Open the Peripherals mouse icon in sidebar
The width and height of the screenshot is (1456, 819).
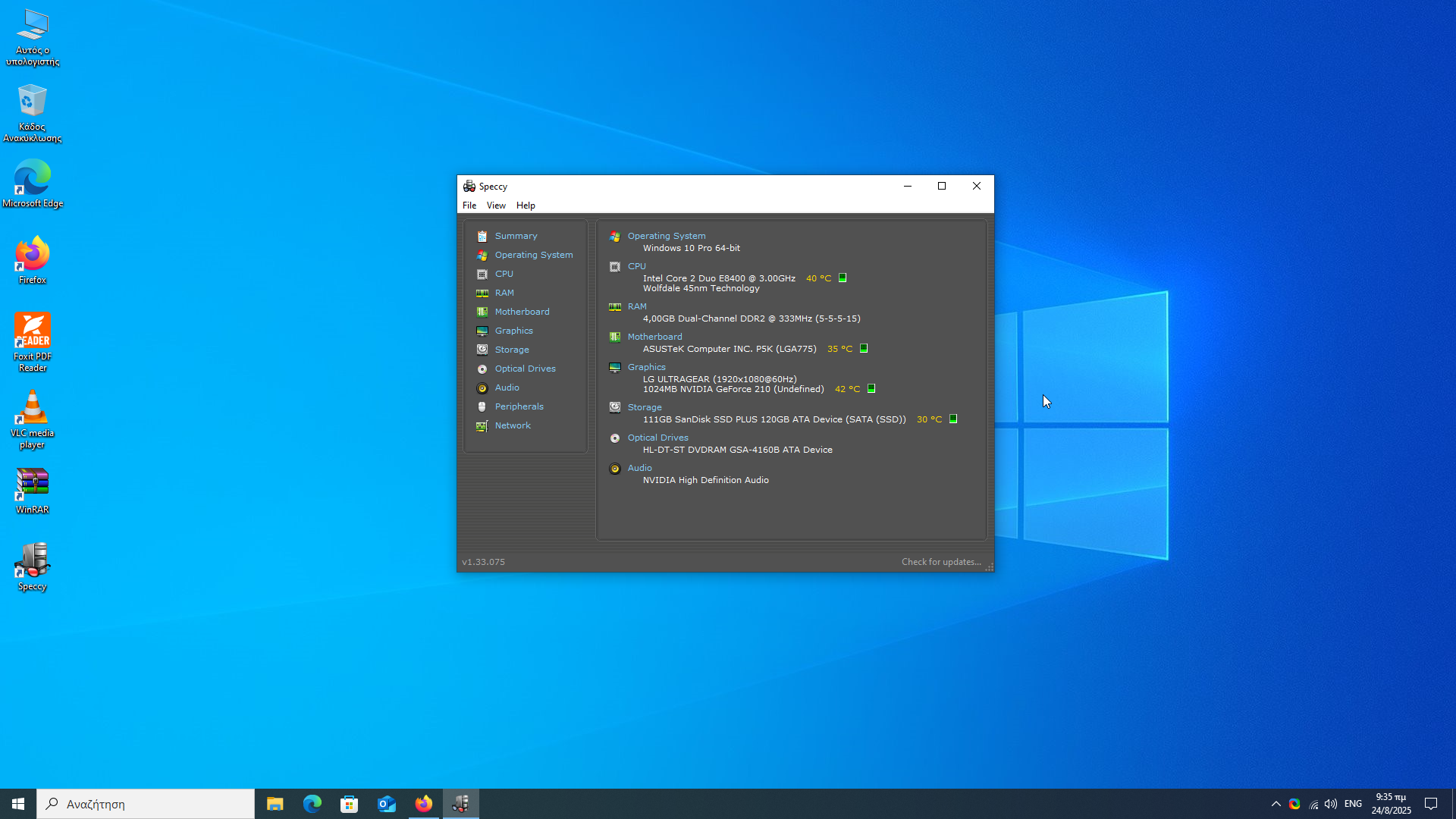(482, 407)
